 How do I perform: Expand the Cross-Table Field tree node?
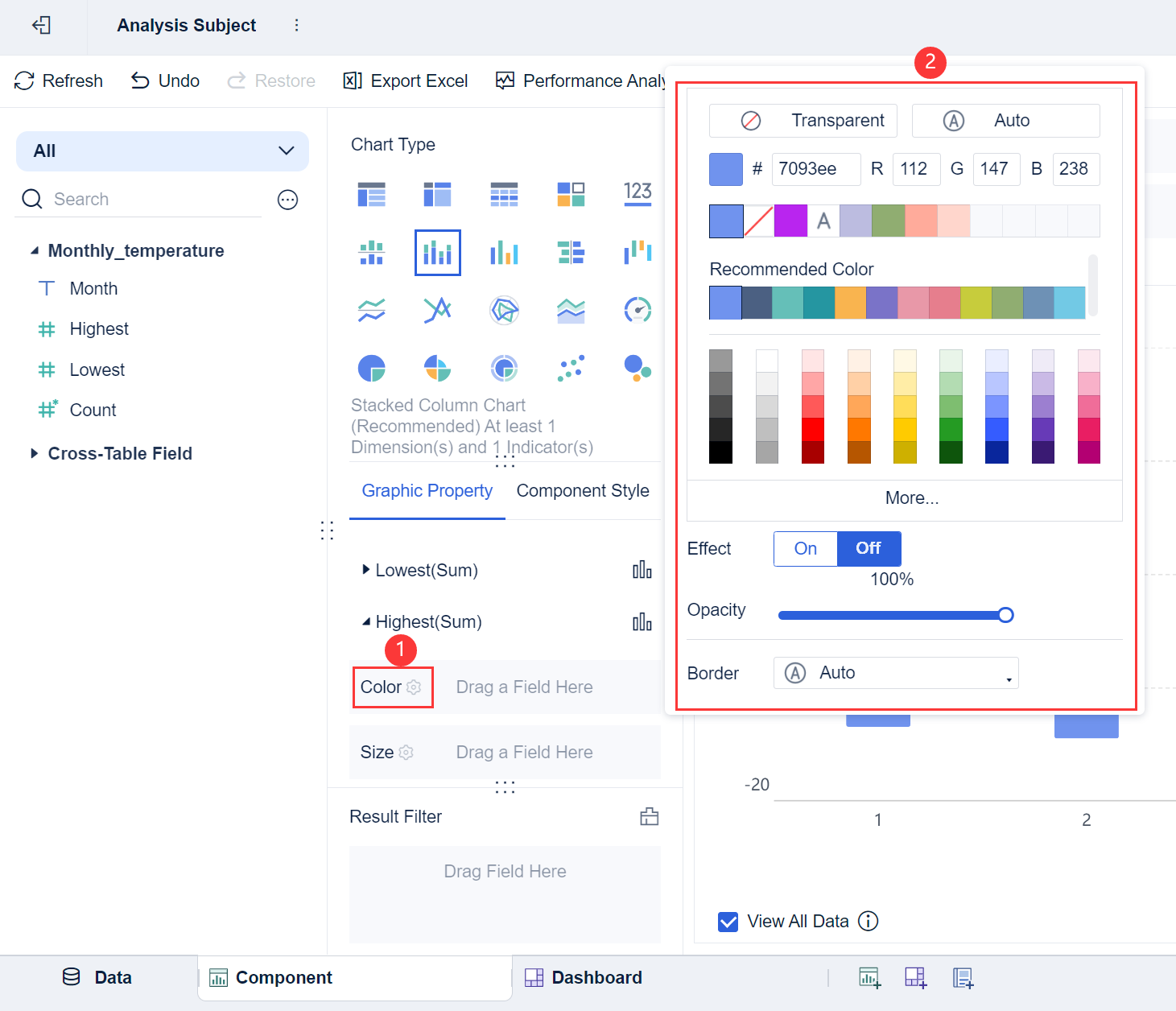pyautogui.click(x=34, y=453)
